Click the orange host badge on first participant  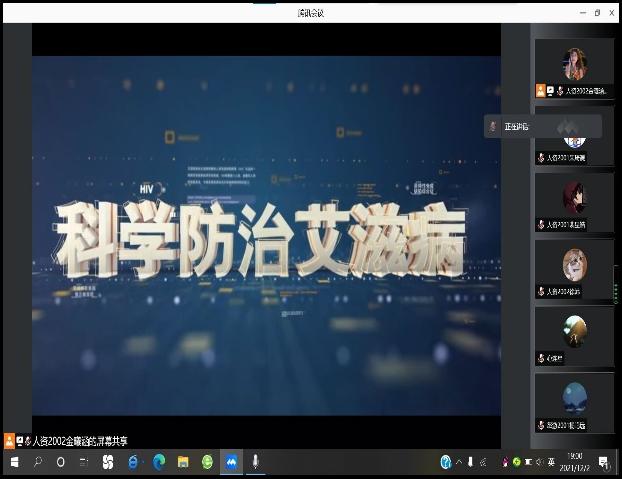541,90
